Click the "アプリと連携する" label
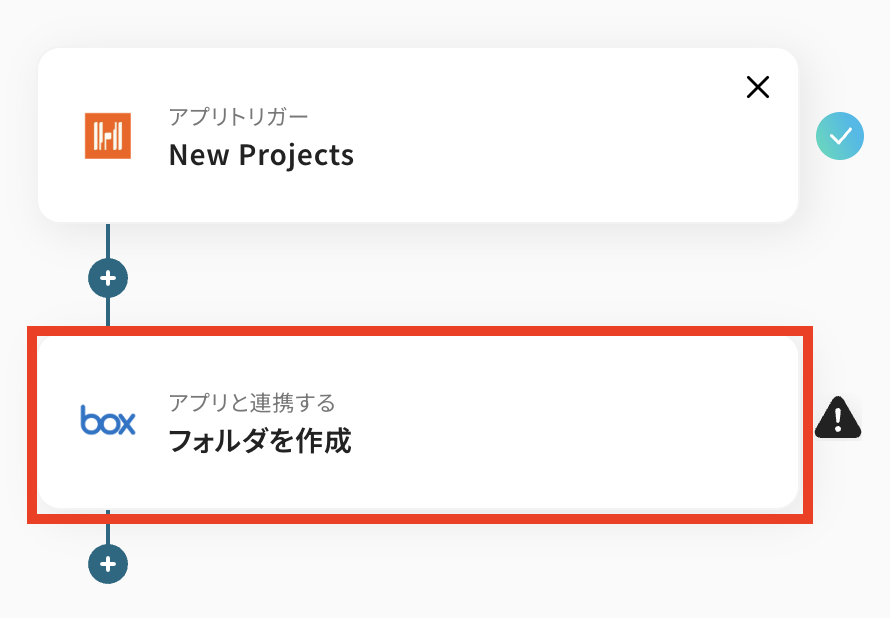The height and width of the screenshot is (618, 890). pos(251,403)
